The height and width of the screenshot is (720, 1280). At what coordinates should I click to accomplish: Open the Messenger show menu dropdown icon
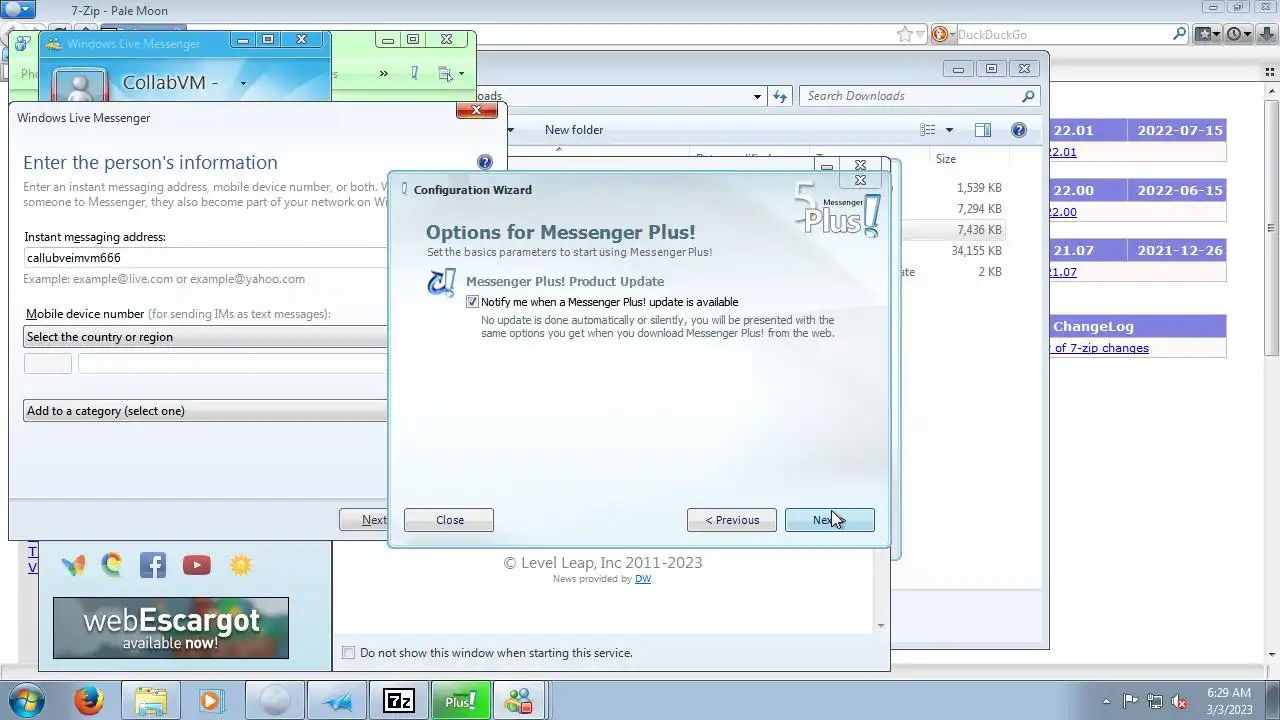[451, 74]
